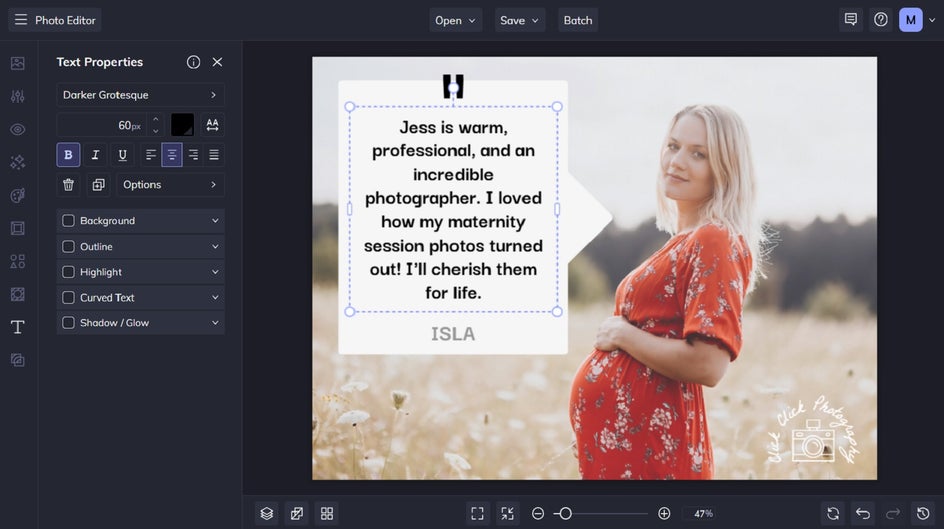Expand the Outline section chevron
Image resolution: width=944 pixels, height=529 pixels.
215,247
